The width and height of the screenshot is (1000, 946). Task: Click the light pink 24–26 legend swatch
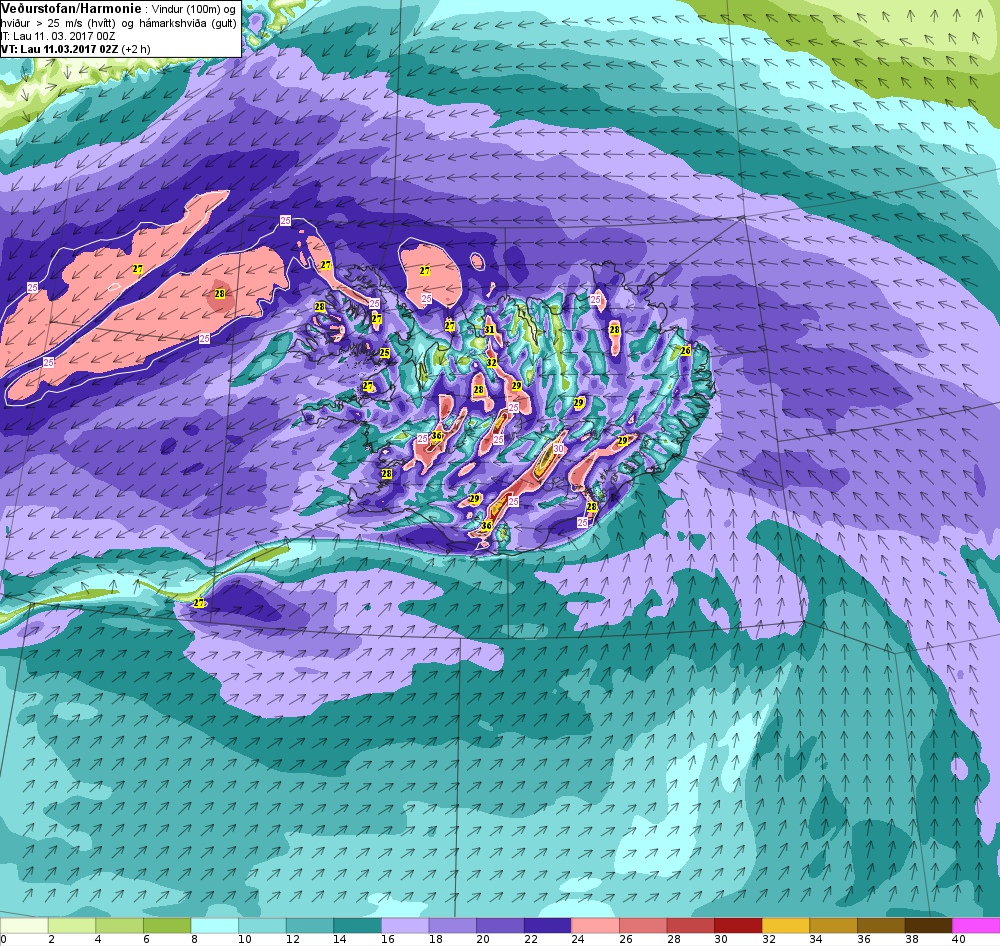594,926
